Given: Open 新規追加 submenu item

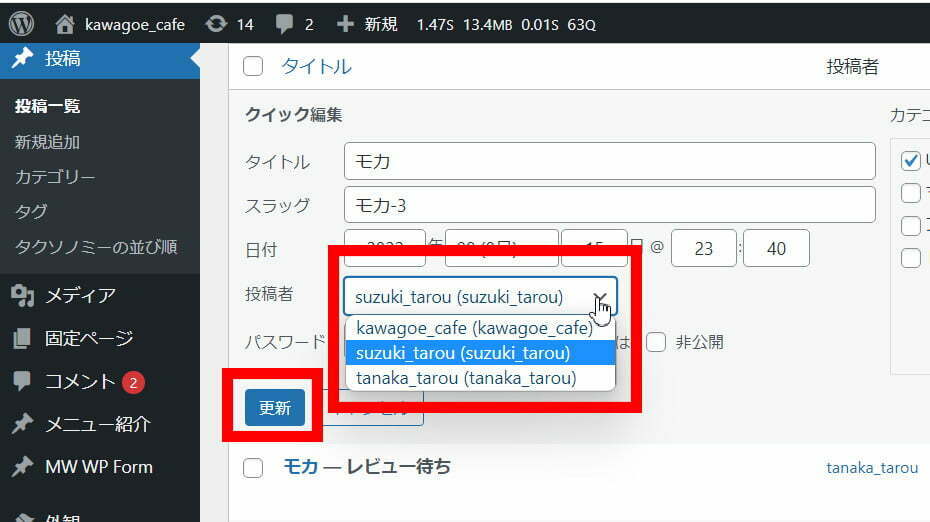Looking at the screenshot, I should pos(47,142).
